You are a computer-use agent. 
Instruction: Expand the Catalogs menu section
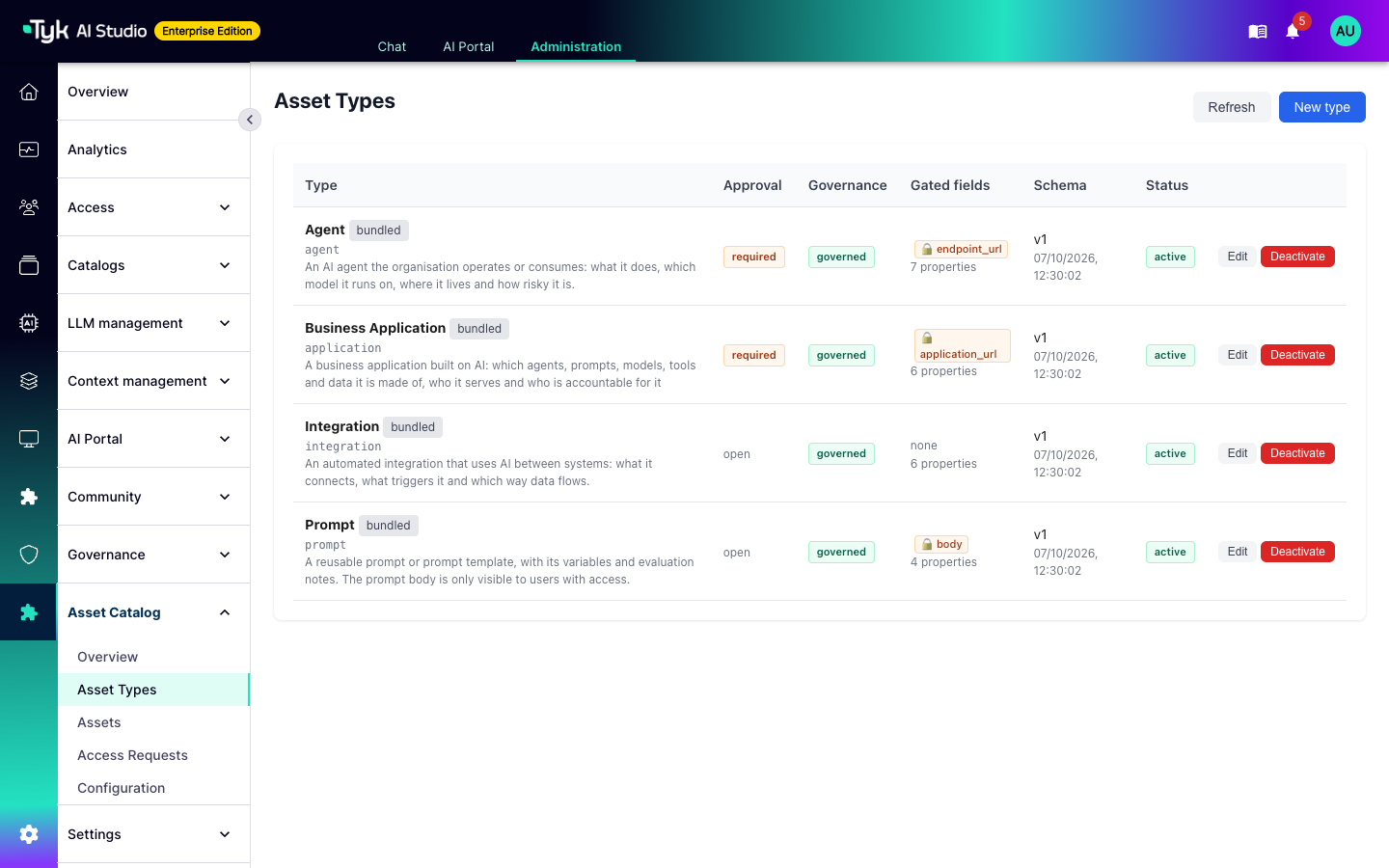click(154, 265)
